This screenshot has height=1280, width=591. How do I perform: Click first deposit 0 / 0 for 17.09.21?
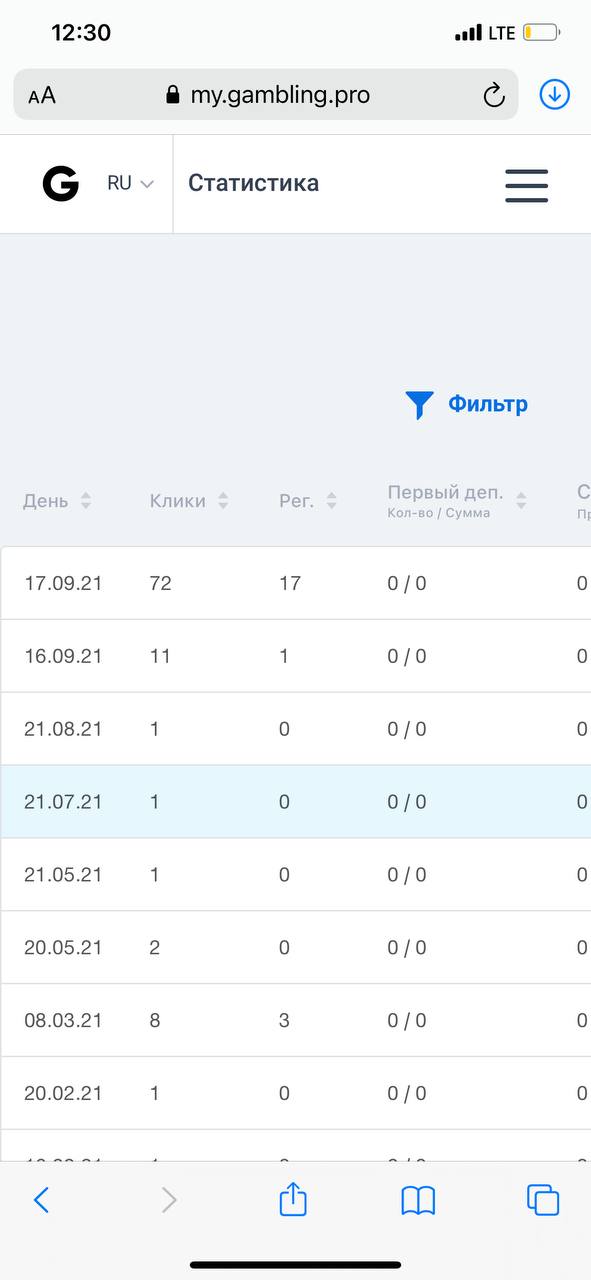pos(407,583)
